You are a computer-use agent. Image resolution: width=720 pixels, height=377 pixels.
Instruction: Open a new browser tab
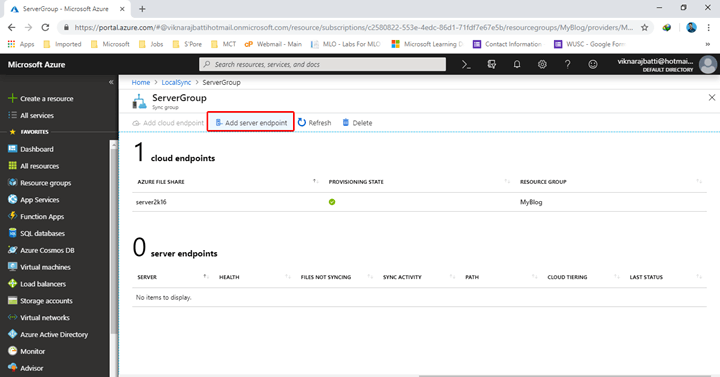pyautogui.click(x=142, y=9)
